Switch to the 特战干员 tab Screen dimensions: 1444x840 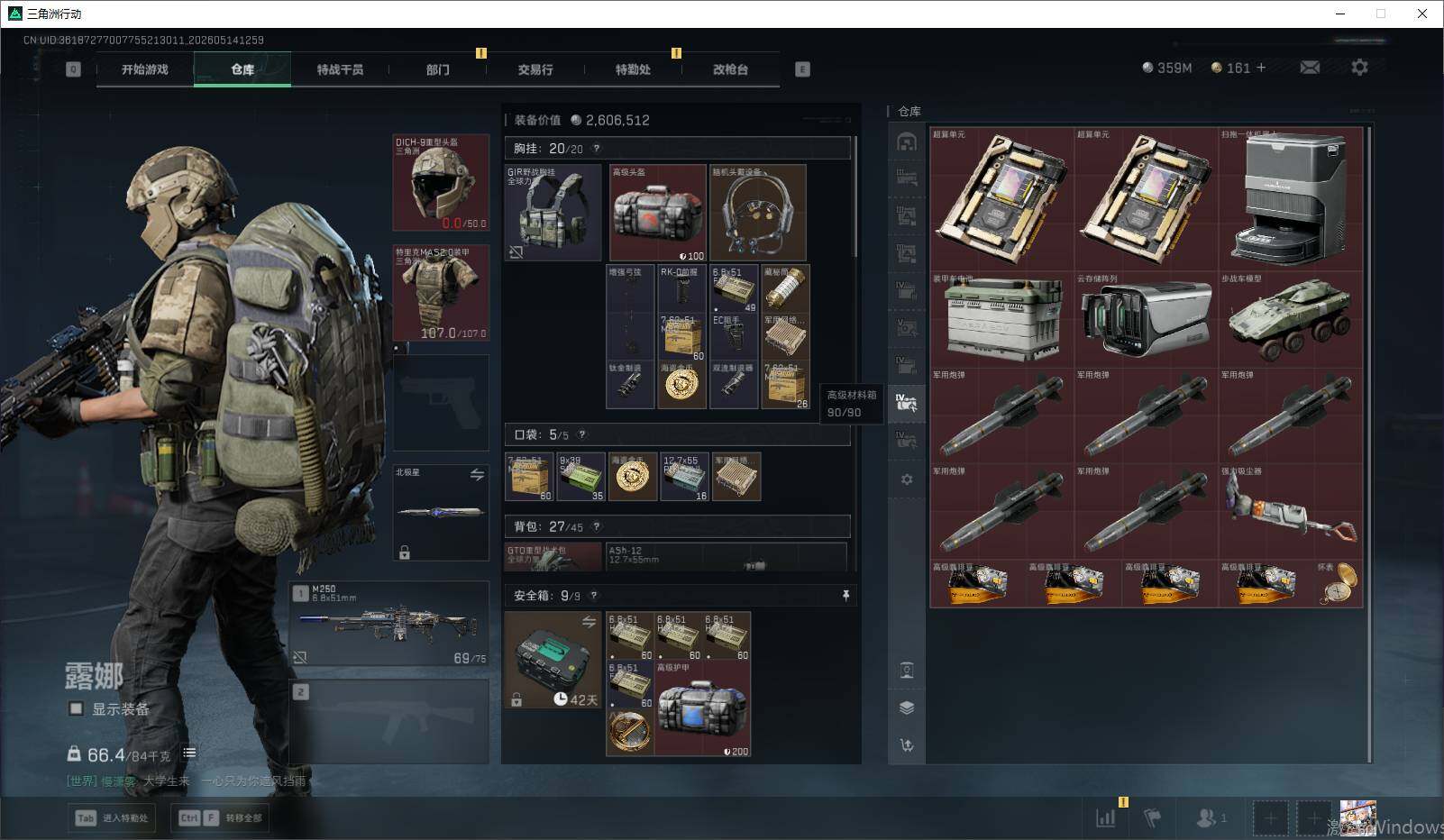pos(340,69)
